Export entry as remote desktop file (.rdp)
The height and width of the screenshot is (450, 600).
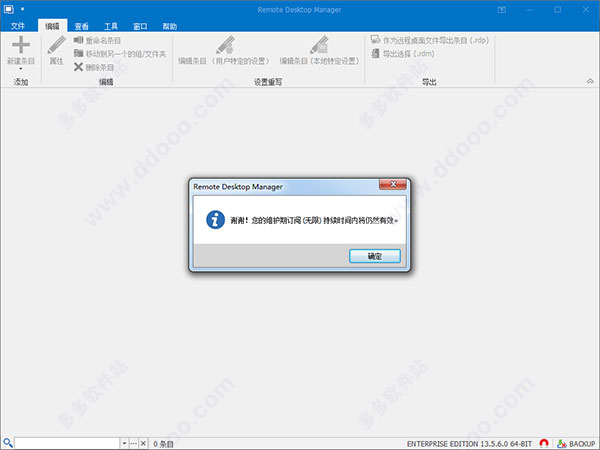430,40
